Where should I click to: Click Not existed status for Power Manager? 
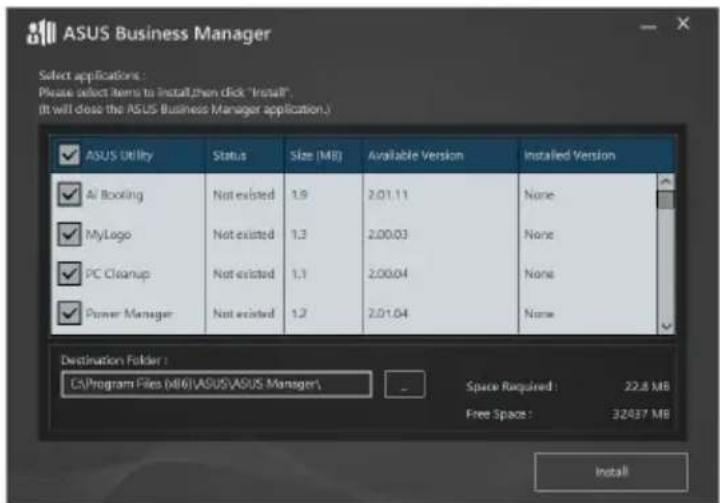(243, 313)
